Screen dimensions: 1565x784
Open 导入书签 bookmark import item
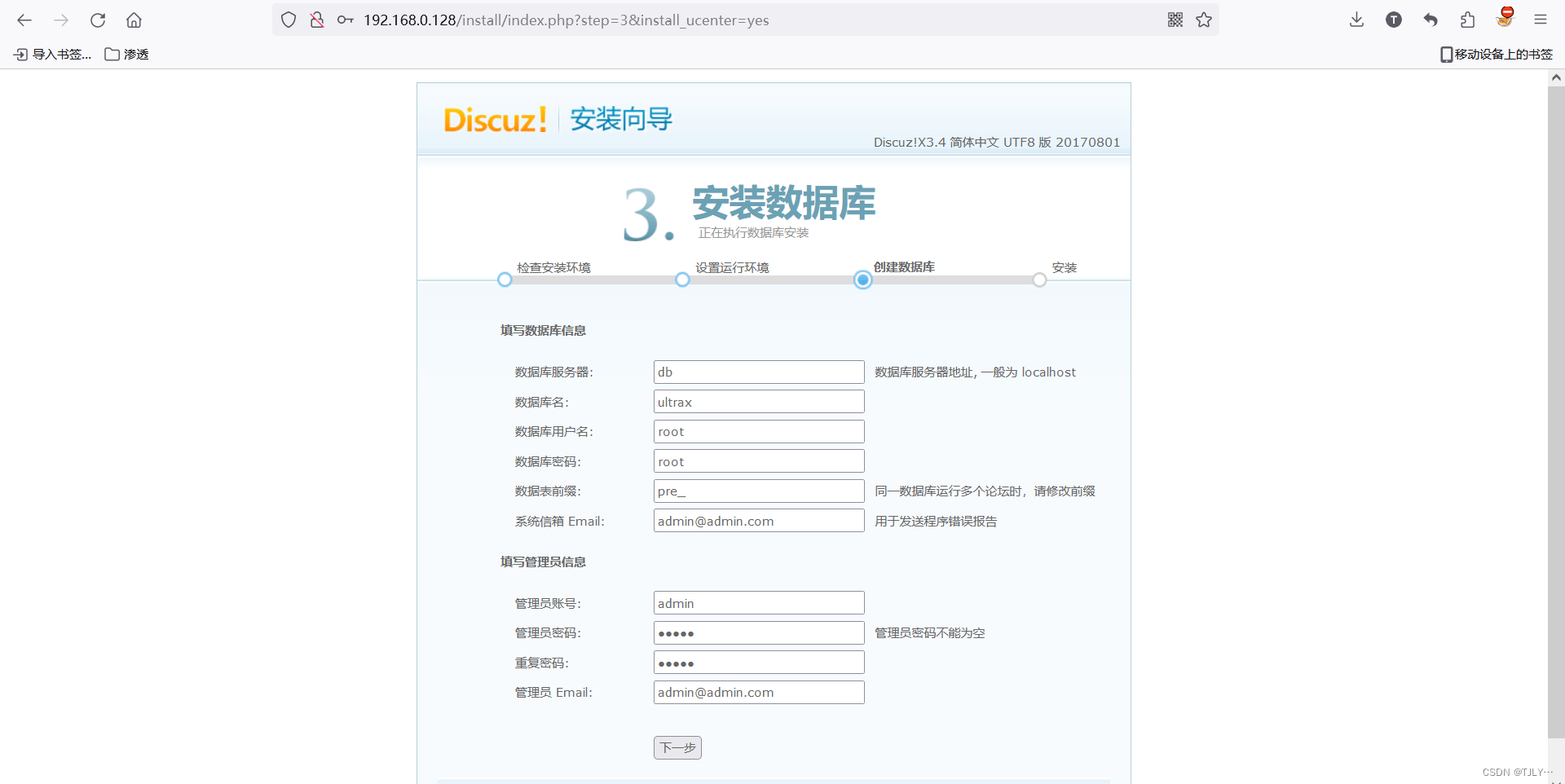tap(52, 55)
